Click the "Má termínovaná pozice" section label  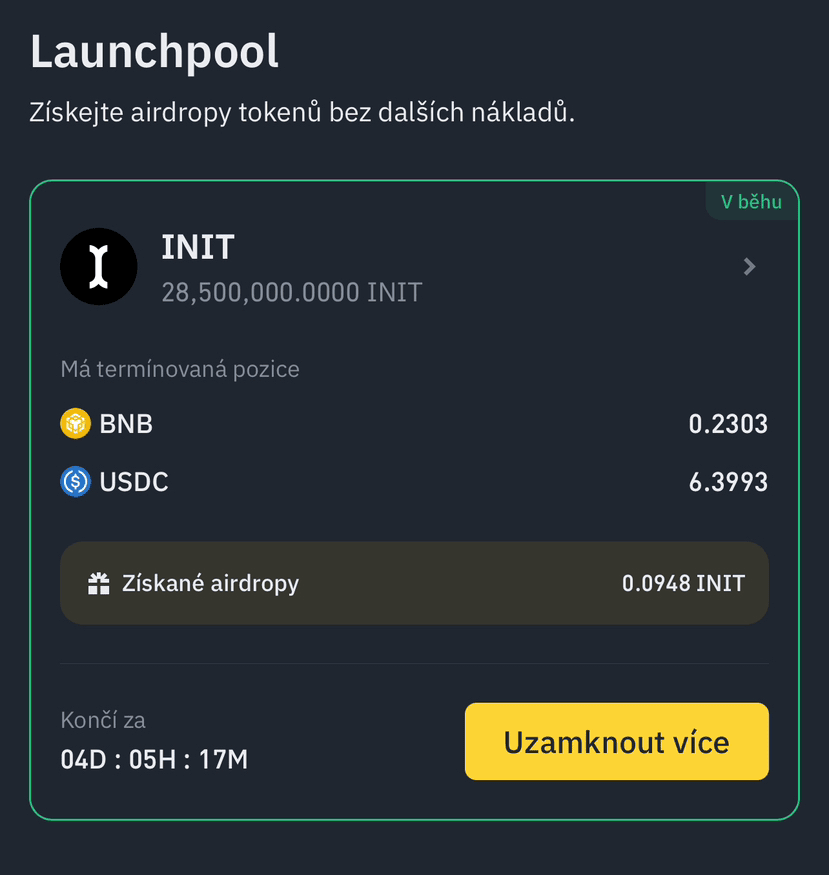click(180, 370)
